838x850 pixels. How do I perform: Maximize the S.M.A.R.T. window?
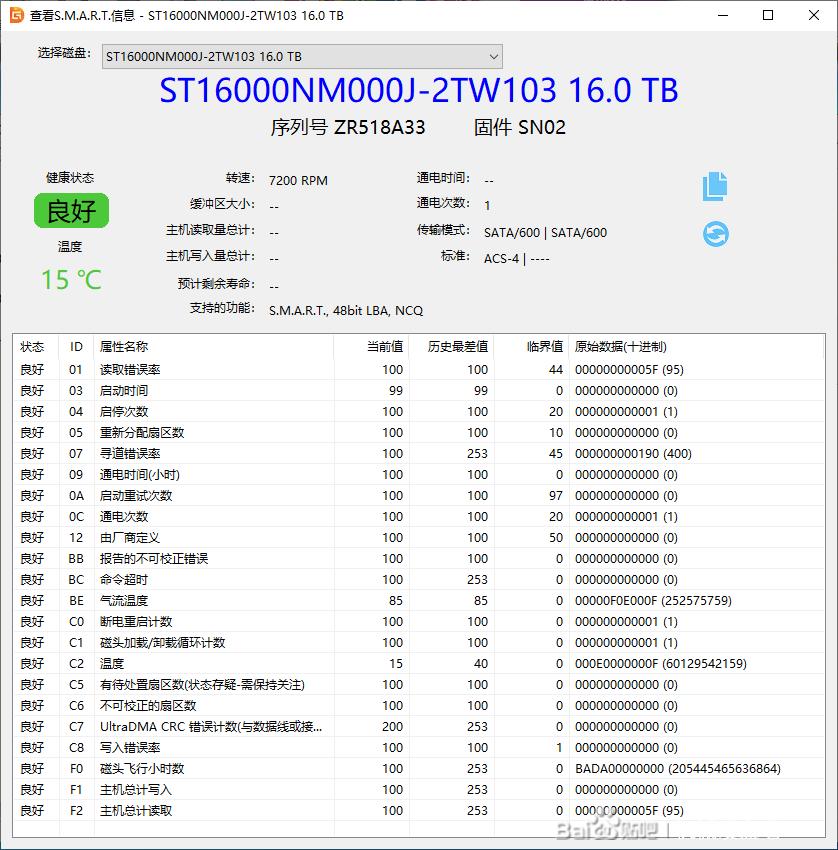tap(768, 15)
